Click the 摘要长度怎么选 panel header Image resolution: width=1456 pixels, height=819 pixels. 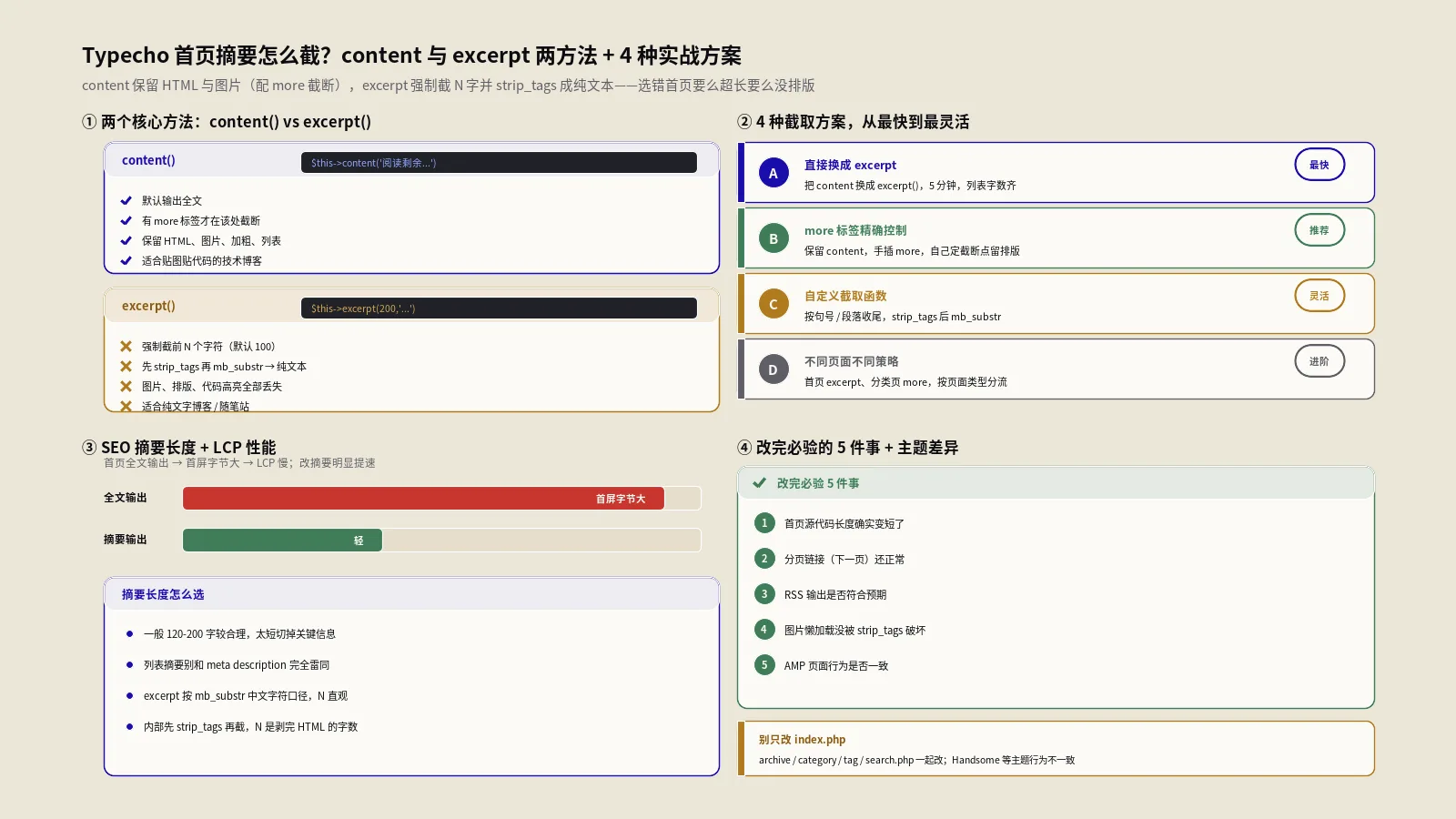click(411, 594)
